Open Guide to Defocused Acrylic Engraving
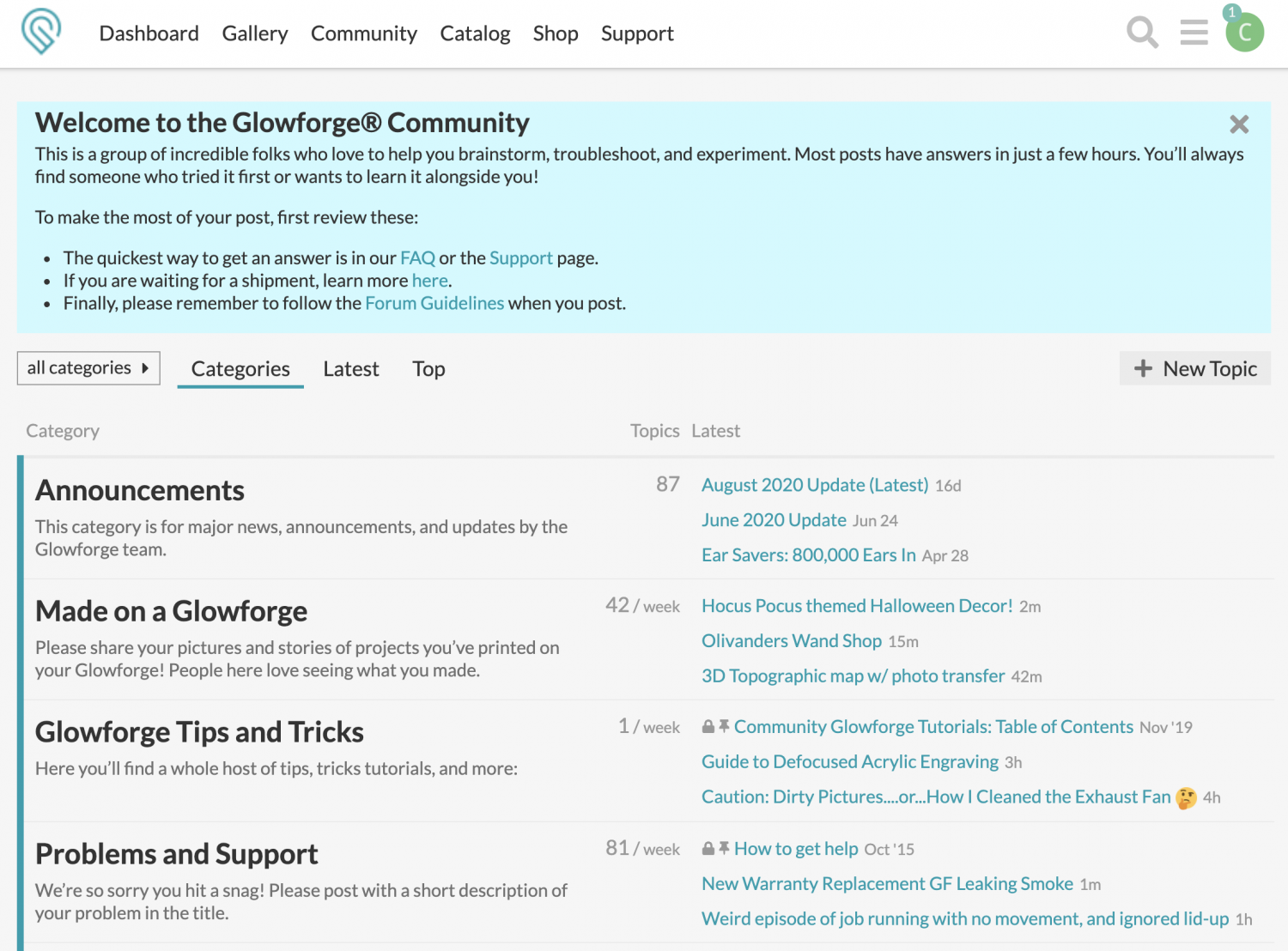Screen dimensions: 1288x951 coord(850,762)
